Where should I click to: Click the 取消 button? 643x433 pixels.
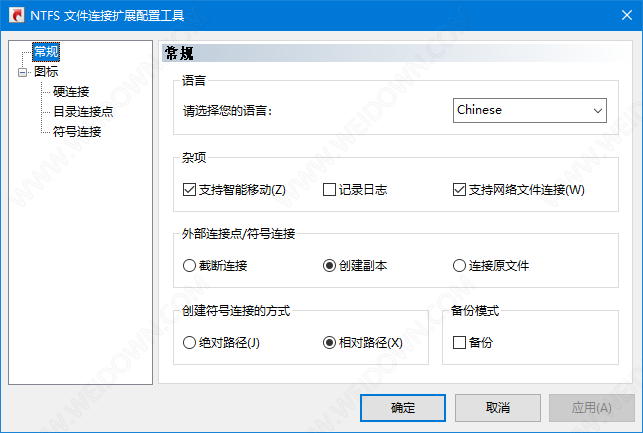coord(498,408)
